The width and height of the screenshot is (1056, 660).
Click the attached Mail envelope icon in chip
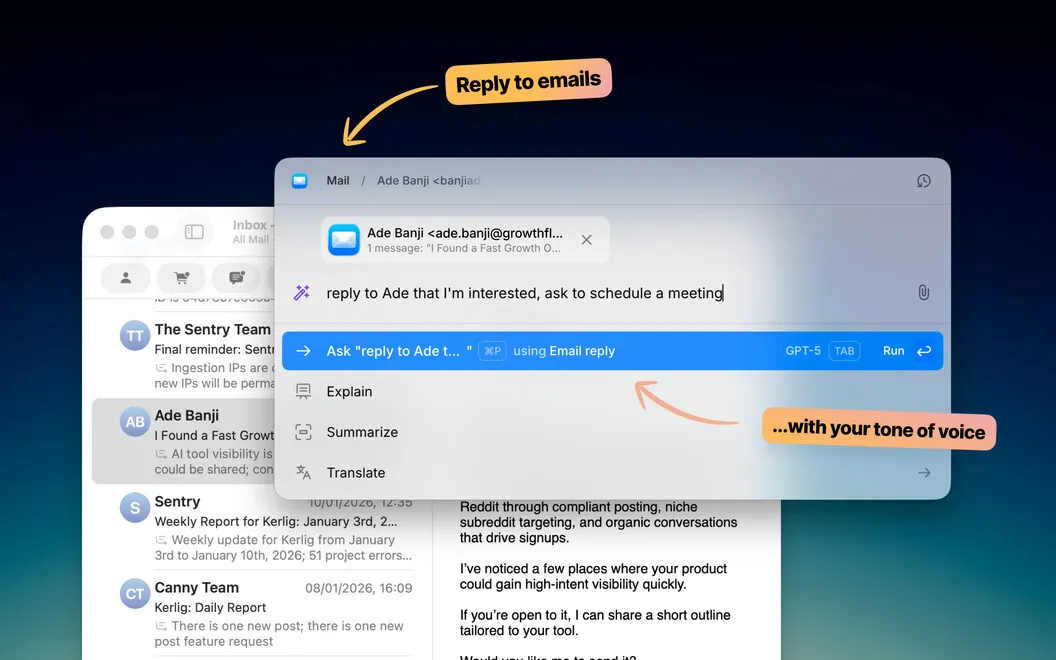point(343,240)
